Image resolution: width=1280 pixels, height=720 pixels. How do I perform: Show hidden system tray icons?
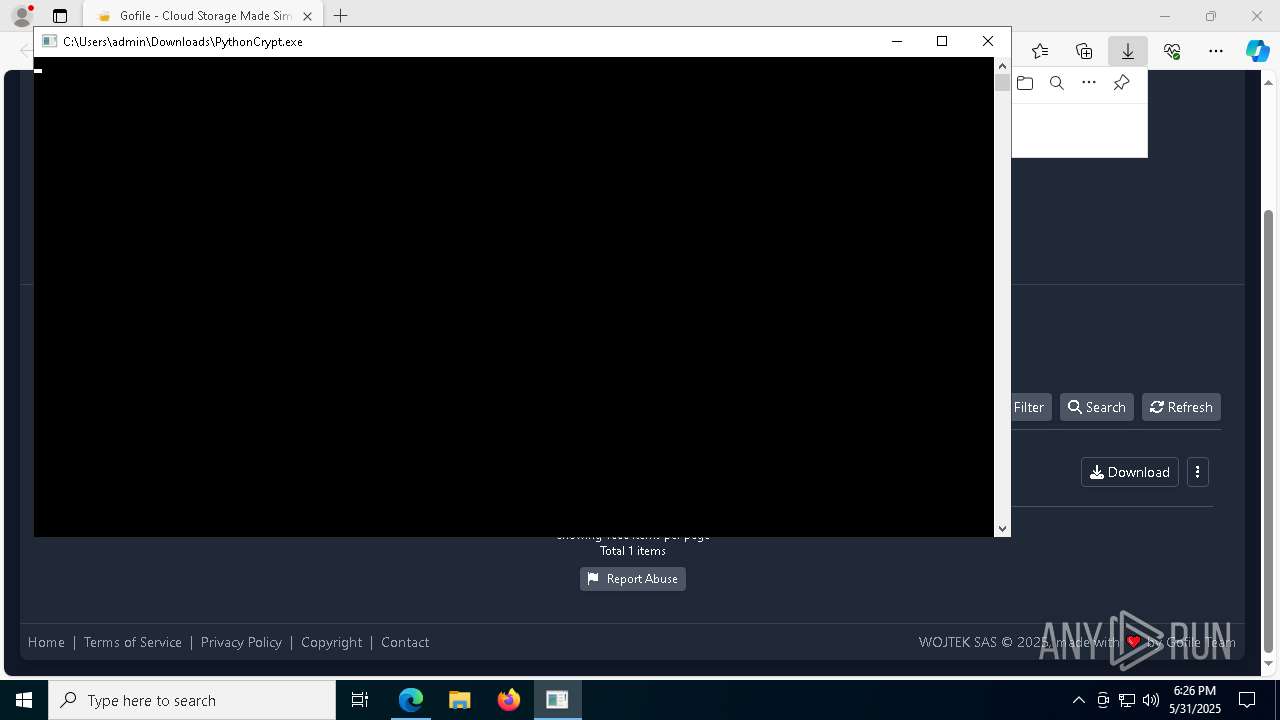[1078, 700]
